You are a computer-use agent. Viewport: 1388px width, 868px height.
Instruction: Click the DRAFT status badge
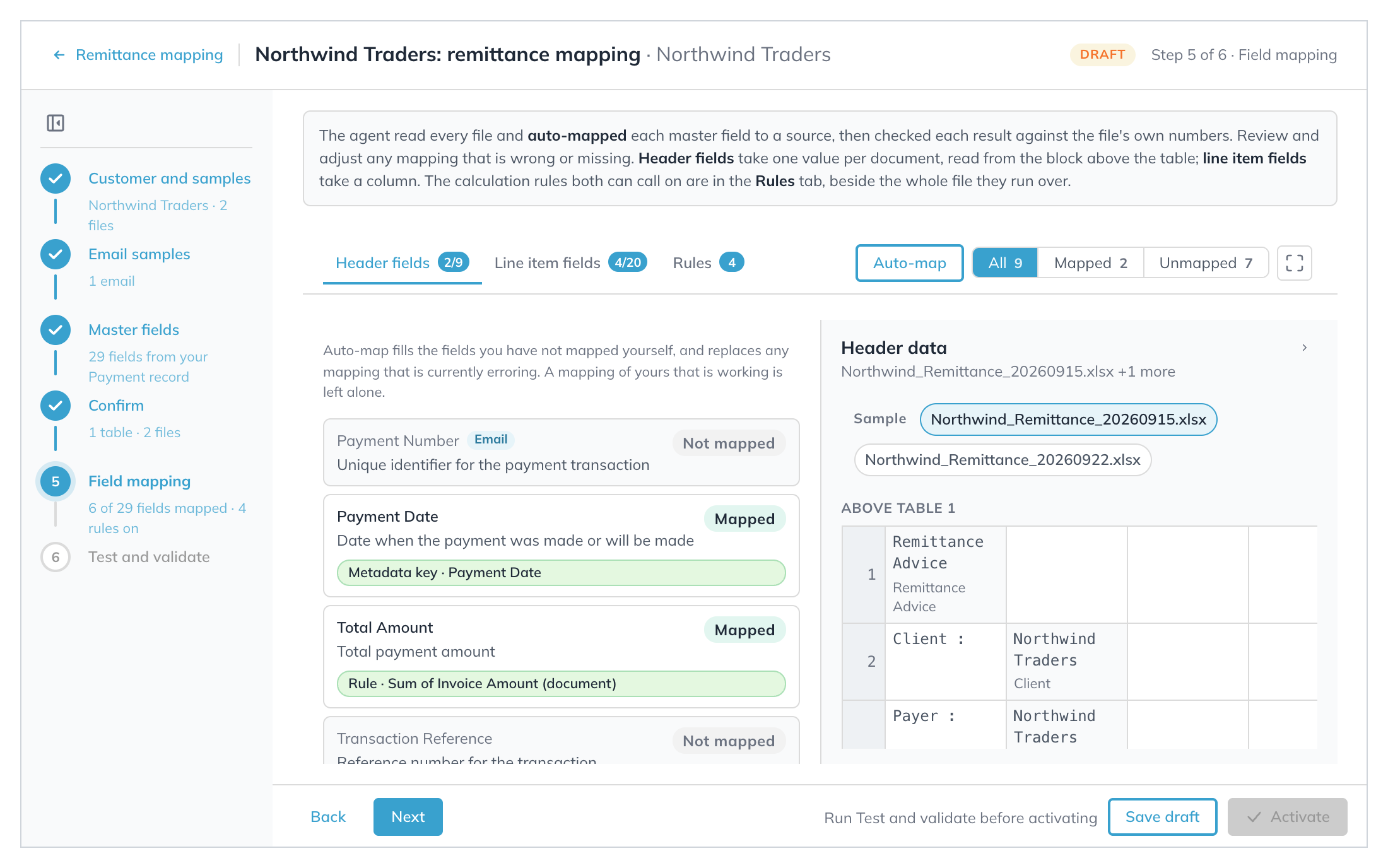(1102, 55)
